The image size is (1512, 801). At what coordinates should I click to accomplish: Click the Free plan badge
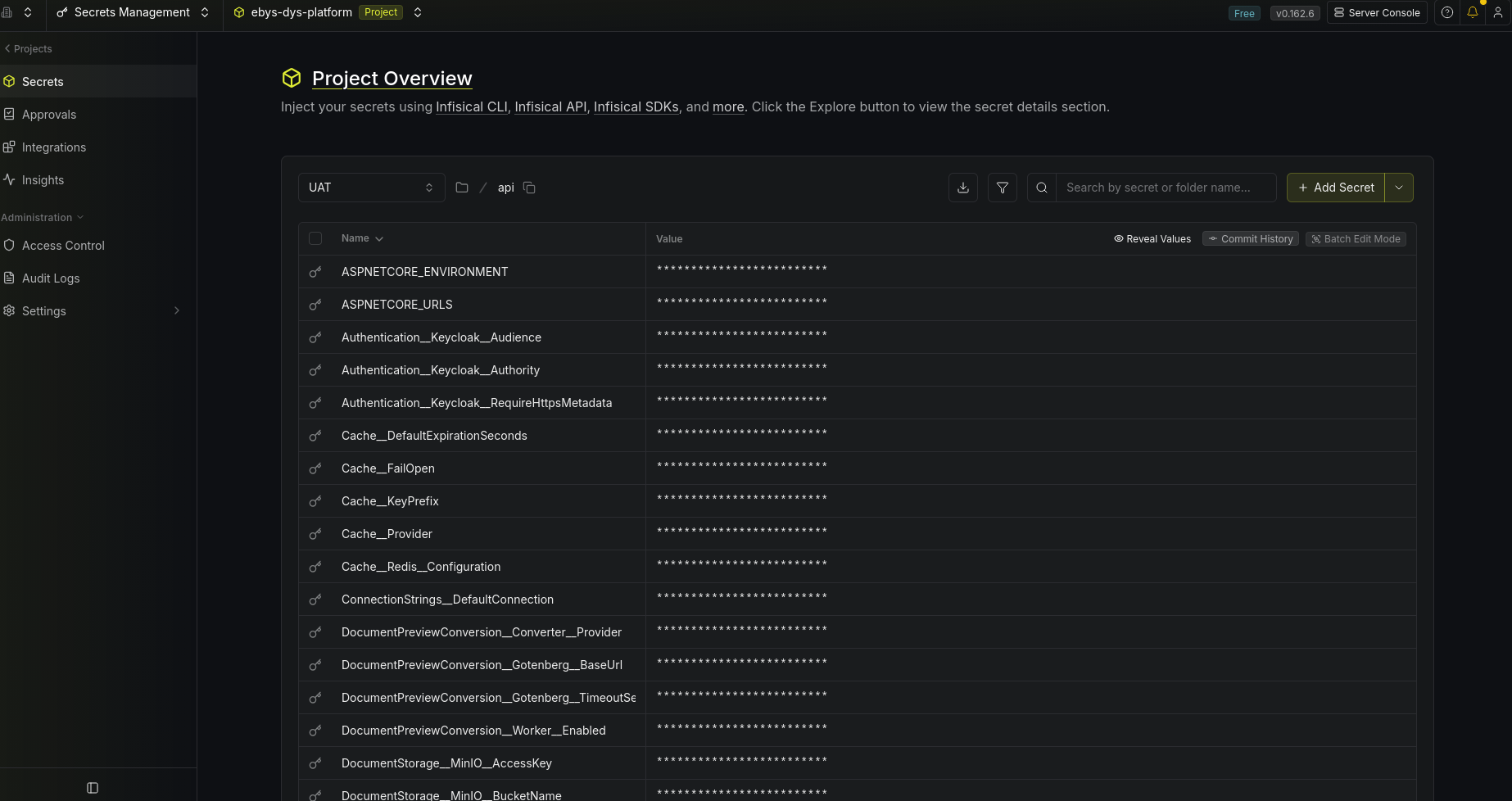point(1244,13)
